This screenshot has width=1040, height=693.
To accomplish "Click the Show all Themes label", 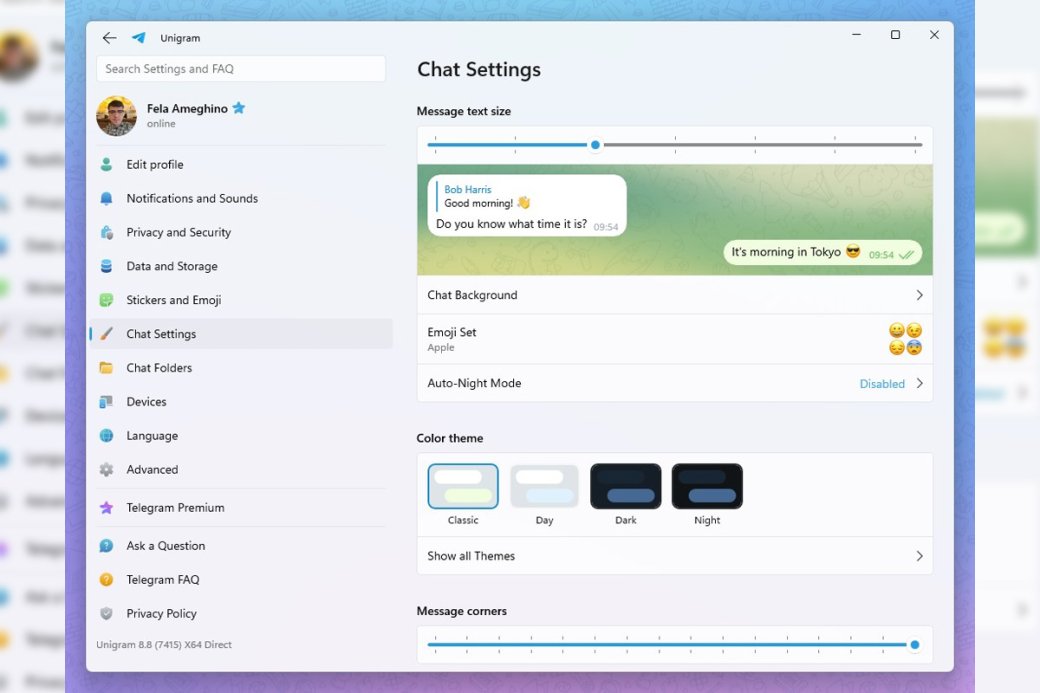I will click(471, 556).
